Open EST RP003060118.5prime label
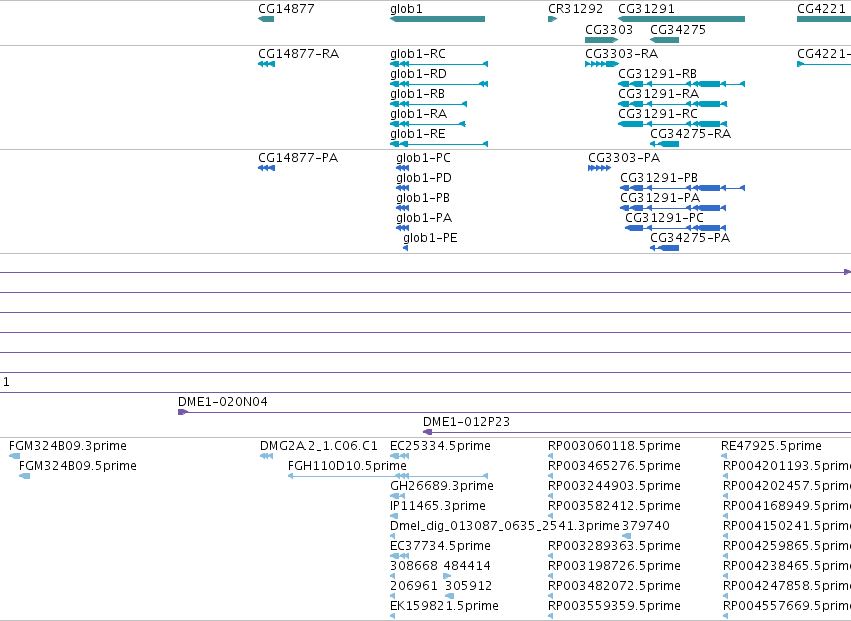The image size is (851, 621). pyautogui.click(x=614, y=446)
